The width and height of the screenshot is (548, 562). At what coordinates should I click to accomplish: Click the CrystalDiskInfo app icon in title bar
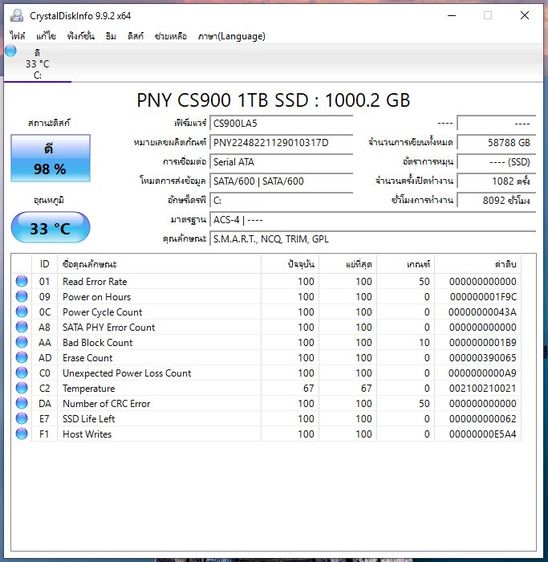17,15
